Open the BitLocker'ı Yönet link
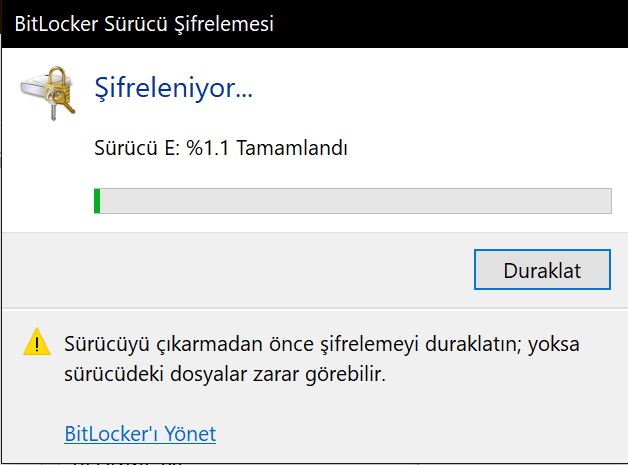This screenshot has height=465, width=628. coord(140,434)
